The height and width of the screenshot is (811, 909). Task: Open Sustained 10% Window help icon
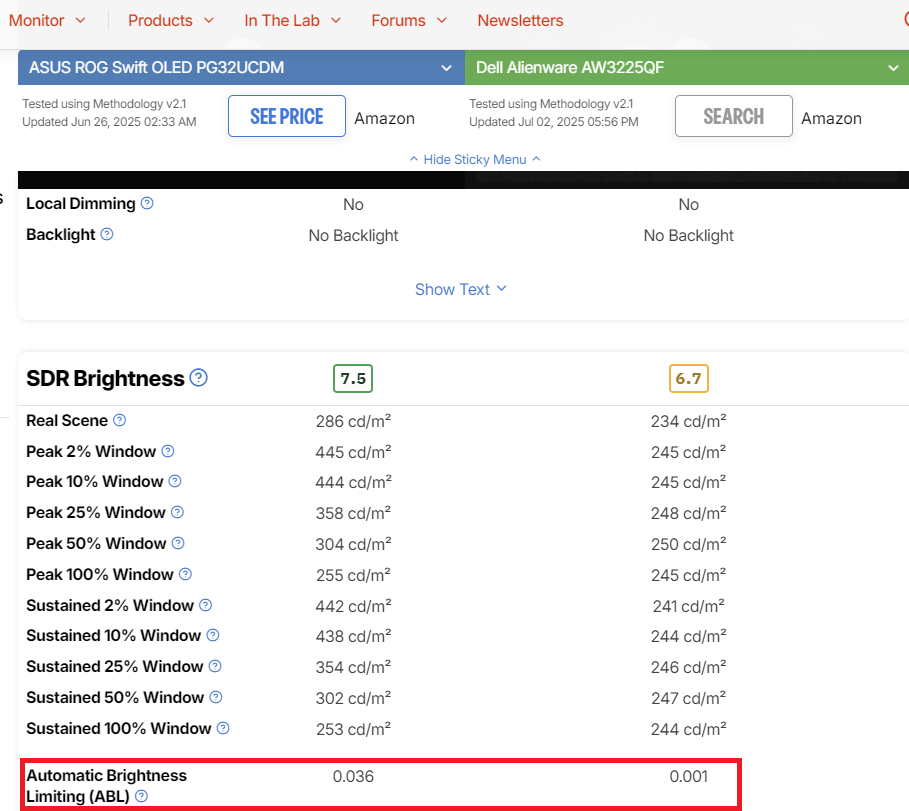coord(213,635)
